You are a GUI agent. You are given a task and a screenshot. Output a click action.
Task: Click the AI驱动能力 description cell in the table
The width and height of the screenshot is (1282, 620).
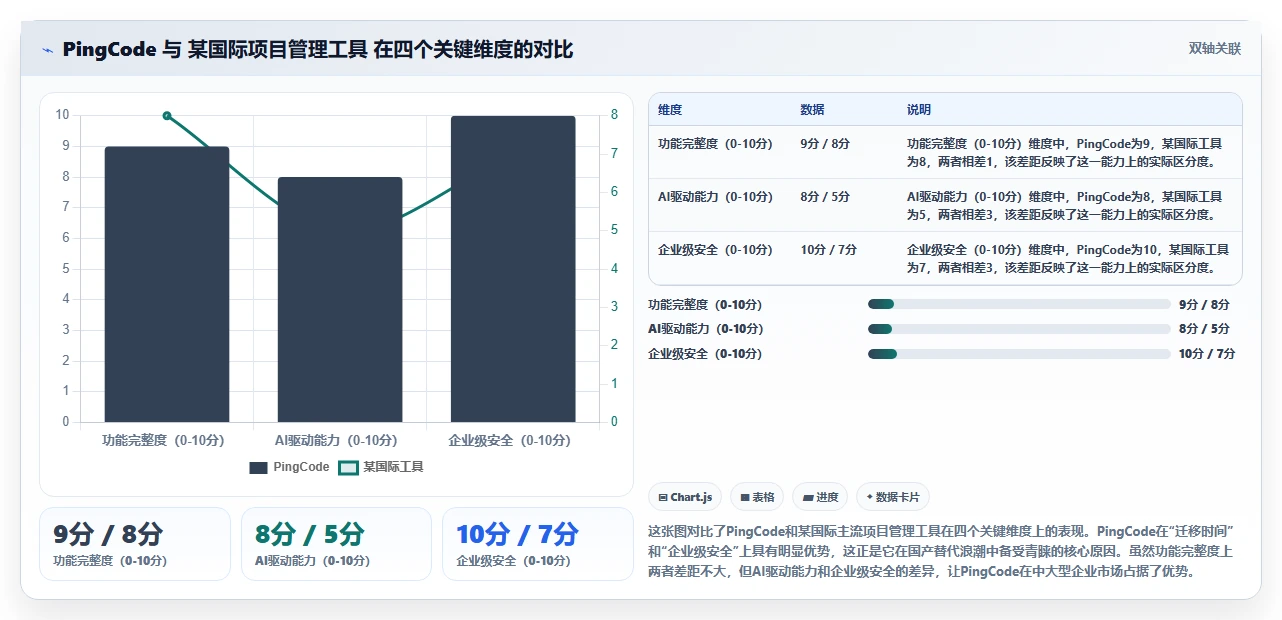[x=1069, y=206]
